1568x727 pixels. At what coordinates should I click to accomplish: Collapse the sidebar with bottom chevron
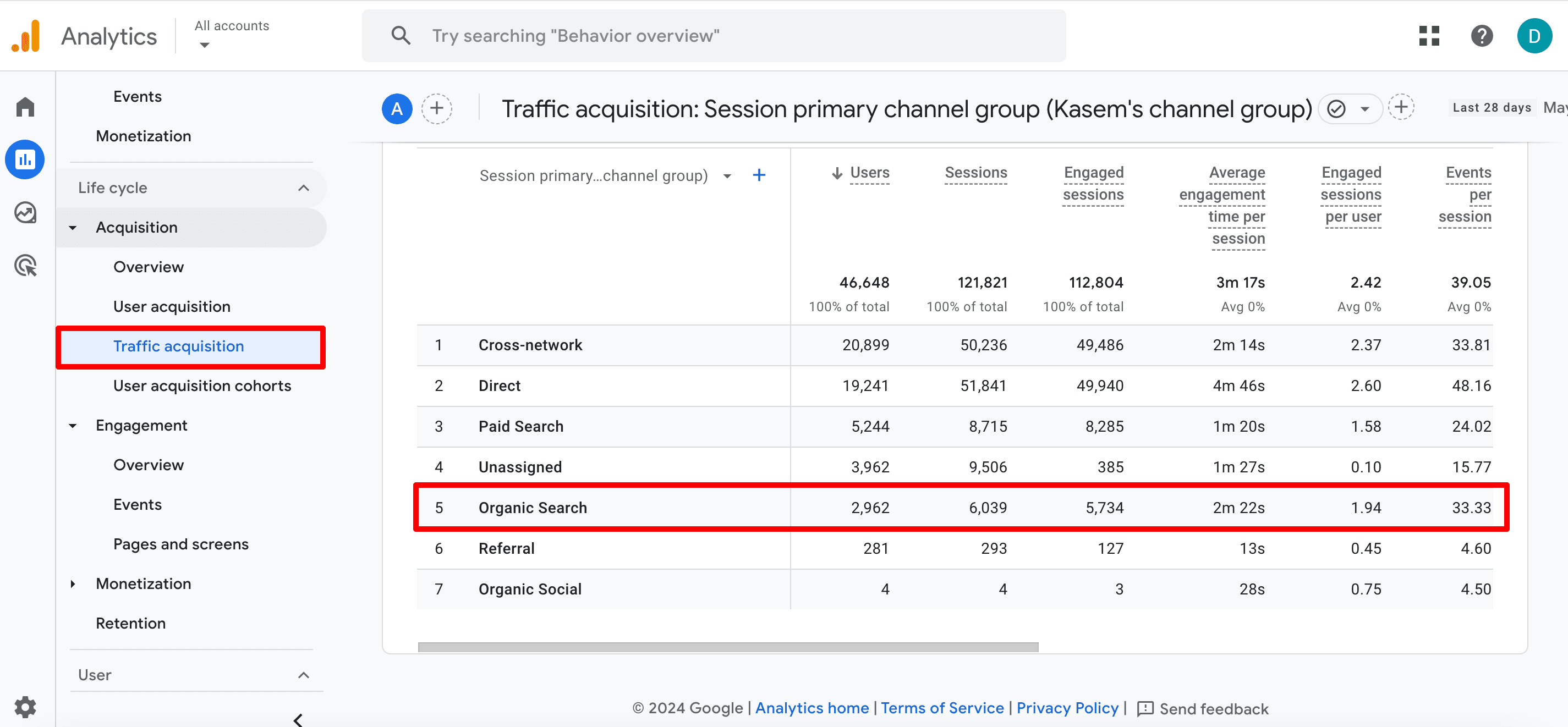[298, 720]
